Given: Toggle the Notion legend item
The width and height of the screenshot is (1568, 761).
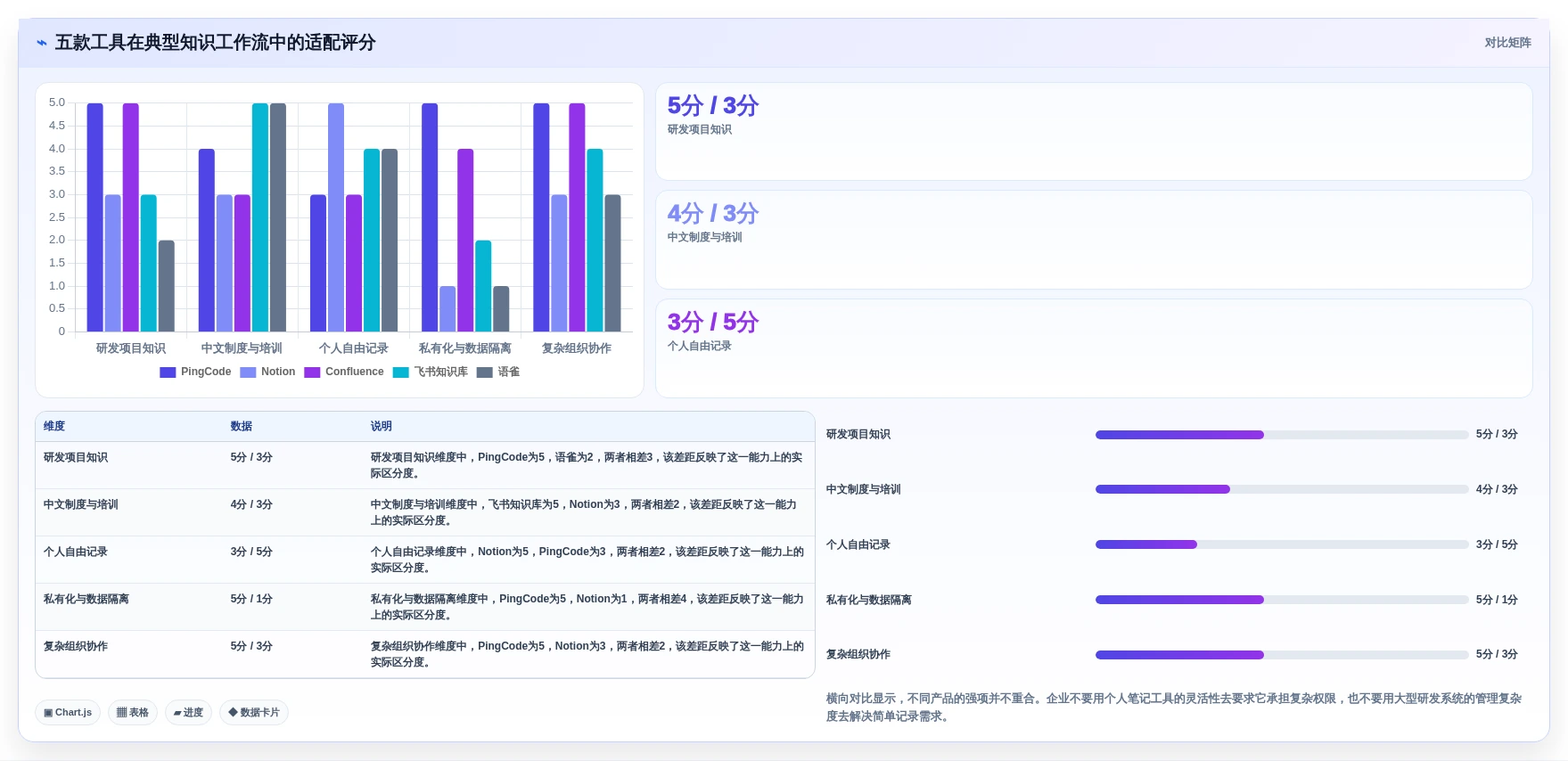Looking at the screenshot, I should point(267,372).
